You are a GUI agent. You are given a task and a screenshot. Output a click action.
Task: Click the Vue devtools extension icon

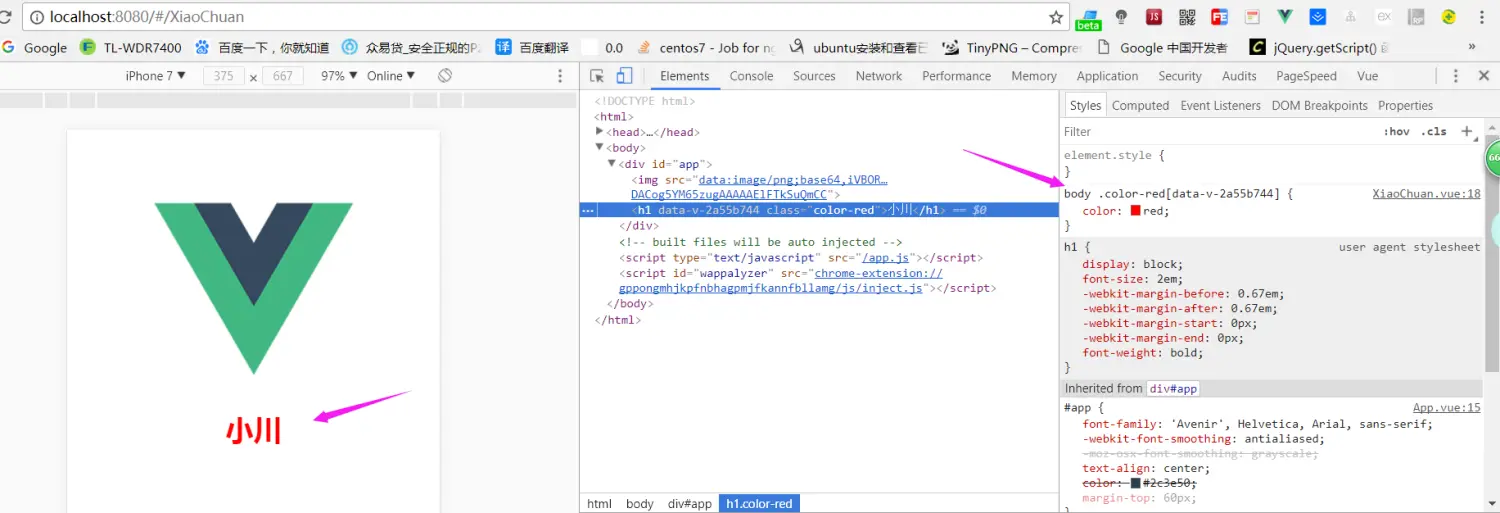[x=1285, y=17]
